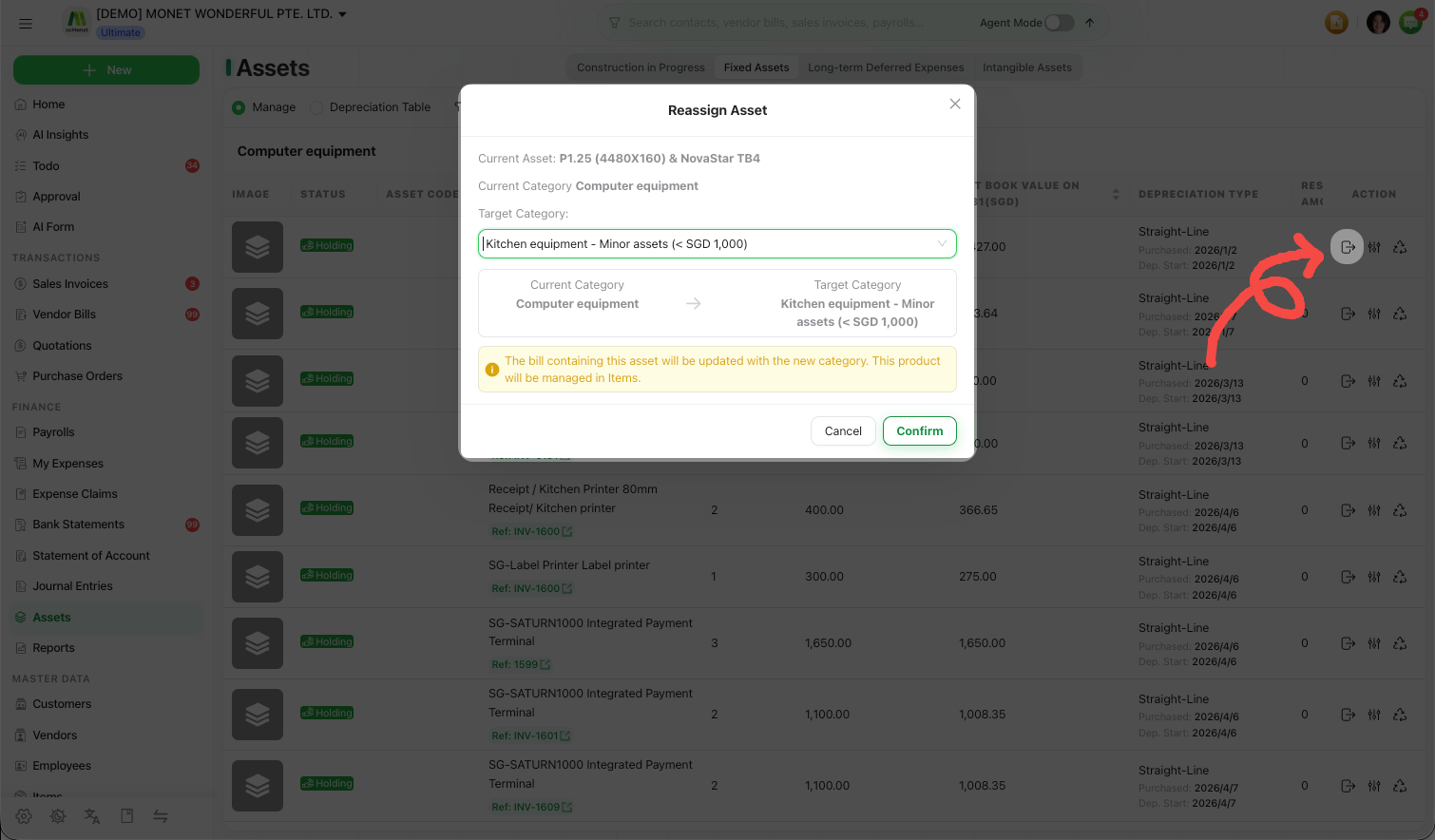Sort by the Book Value column arrows
The height and width of the screenshot is (840, 1435).
1116,194
